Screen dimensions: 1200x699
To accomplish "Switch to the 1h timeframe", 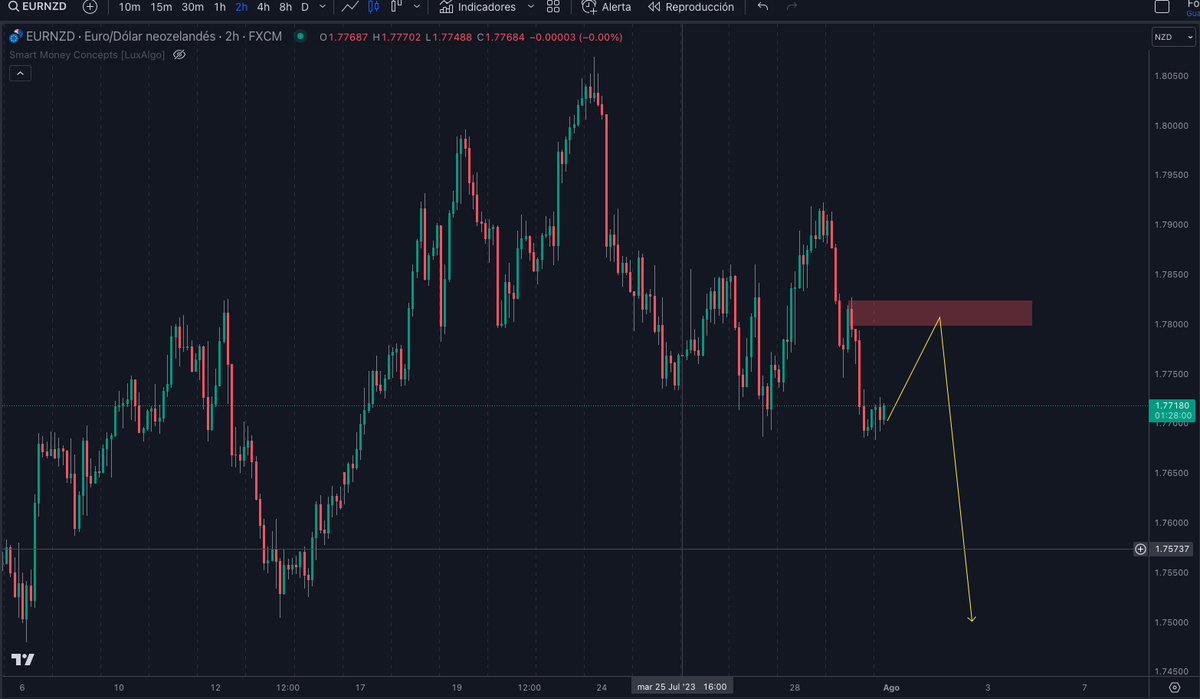I will (220, 7).
